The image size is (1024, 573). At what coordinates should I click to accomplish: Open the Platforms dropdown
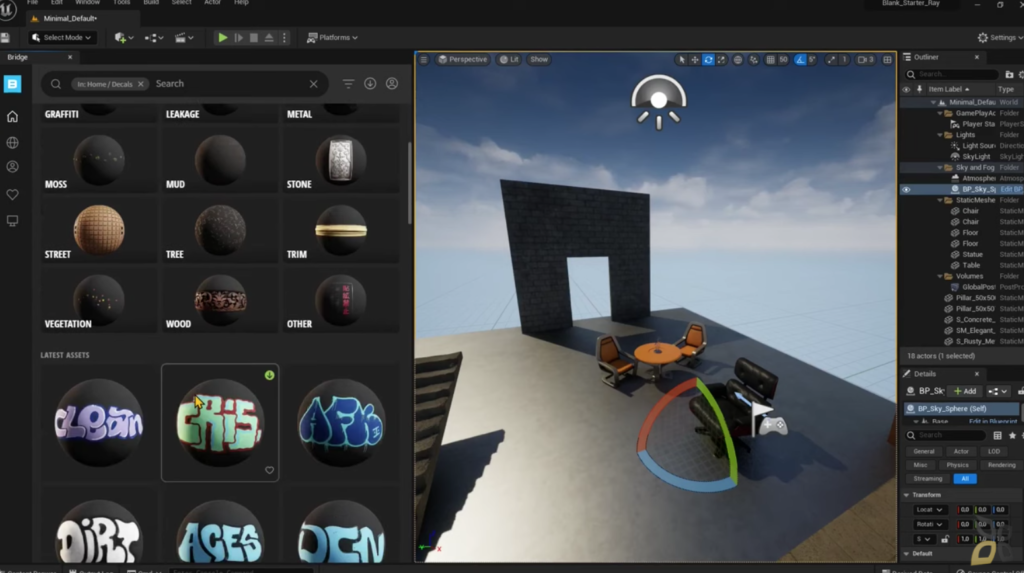pyautogui.click(x=332, y=38)
